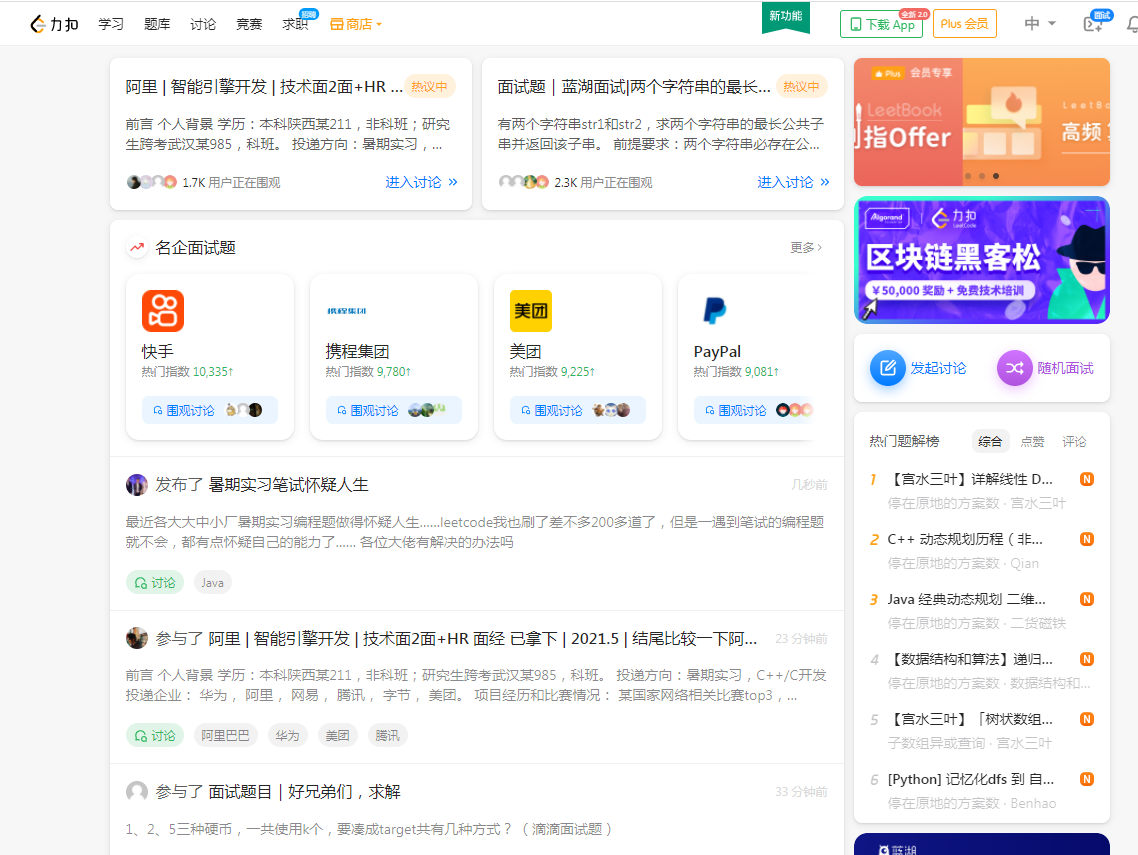Click the N badge beside C++ 动态规划历程

1086,539
